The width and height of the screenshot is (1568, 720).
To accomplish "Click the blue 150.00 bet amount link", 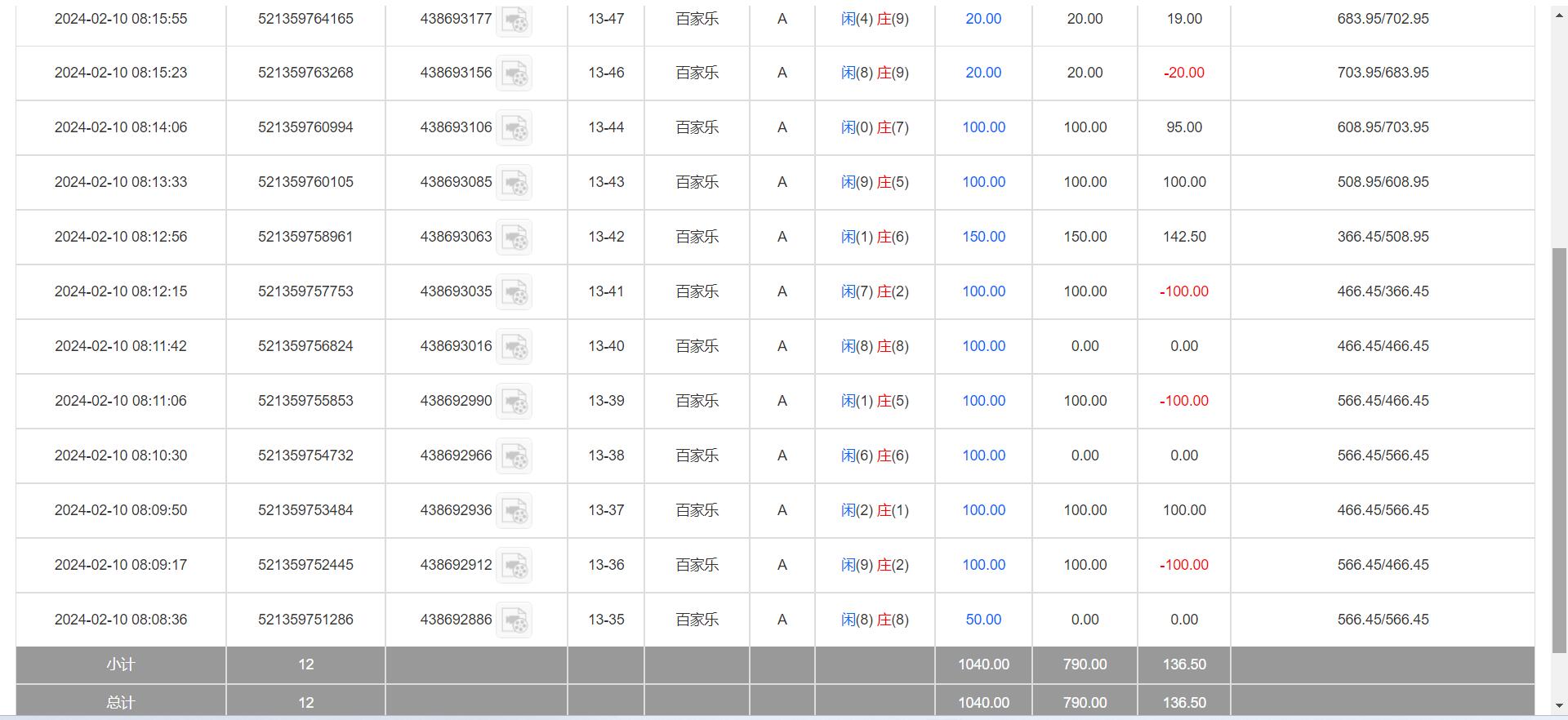I will pyautogui.click(x=983, y=237).
